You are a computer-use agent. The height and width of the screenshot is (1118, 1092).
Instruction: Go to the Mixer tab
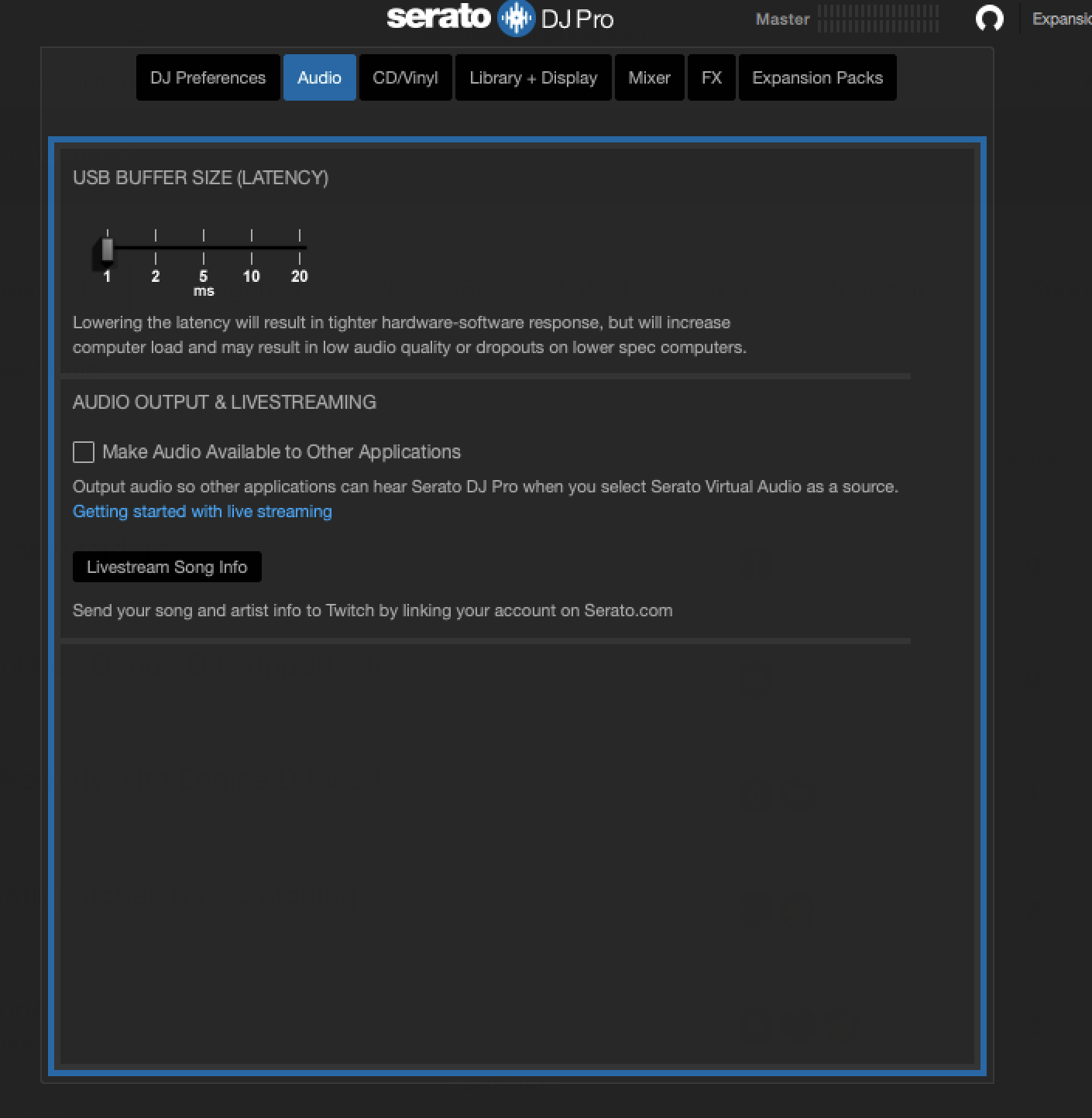pos(649,77)
